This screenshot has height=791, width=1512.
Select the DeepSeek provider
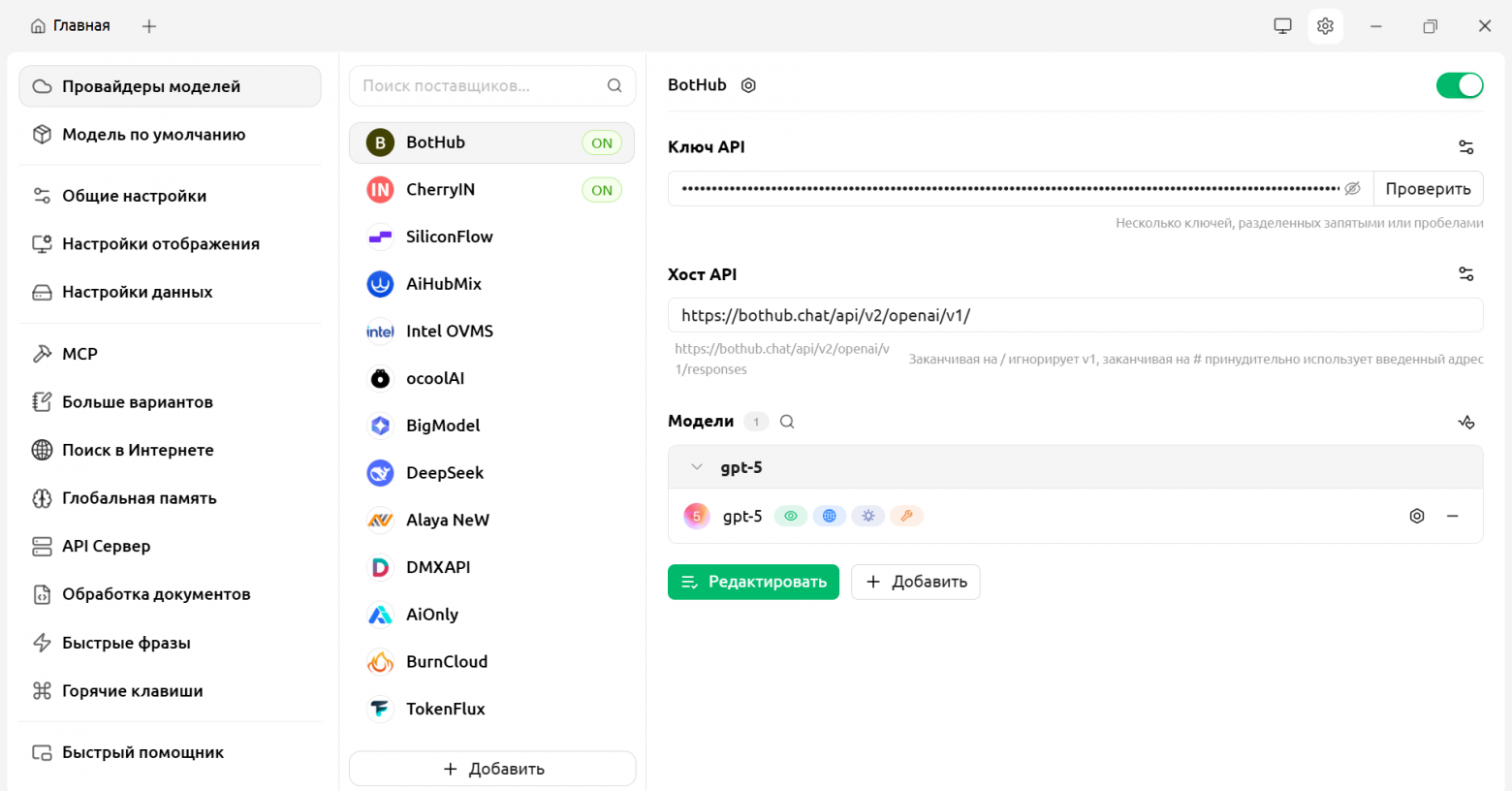click(x=445, y=472)
